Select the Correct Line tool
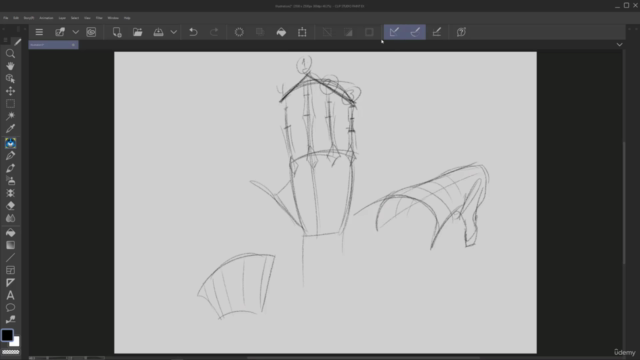640x360 pixels. click(10, 320)
